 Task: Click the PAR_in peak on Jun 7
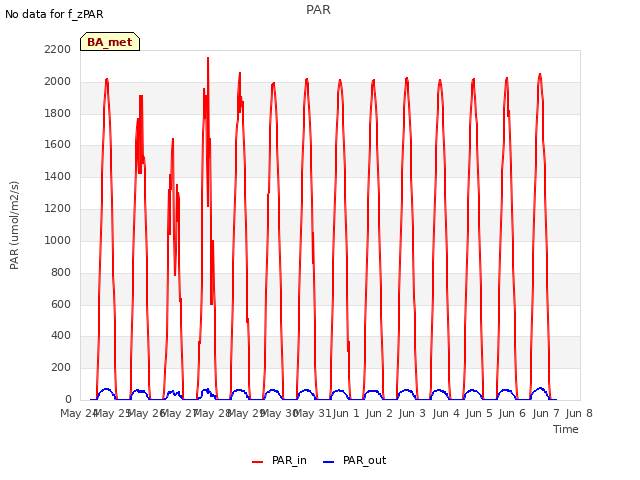tap(540, 76)
